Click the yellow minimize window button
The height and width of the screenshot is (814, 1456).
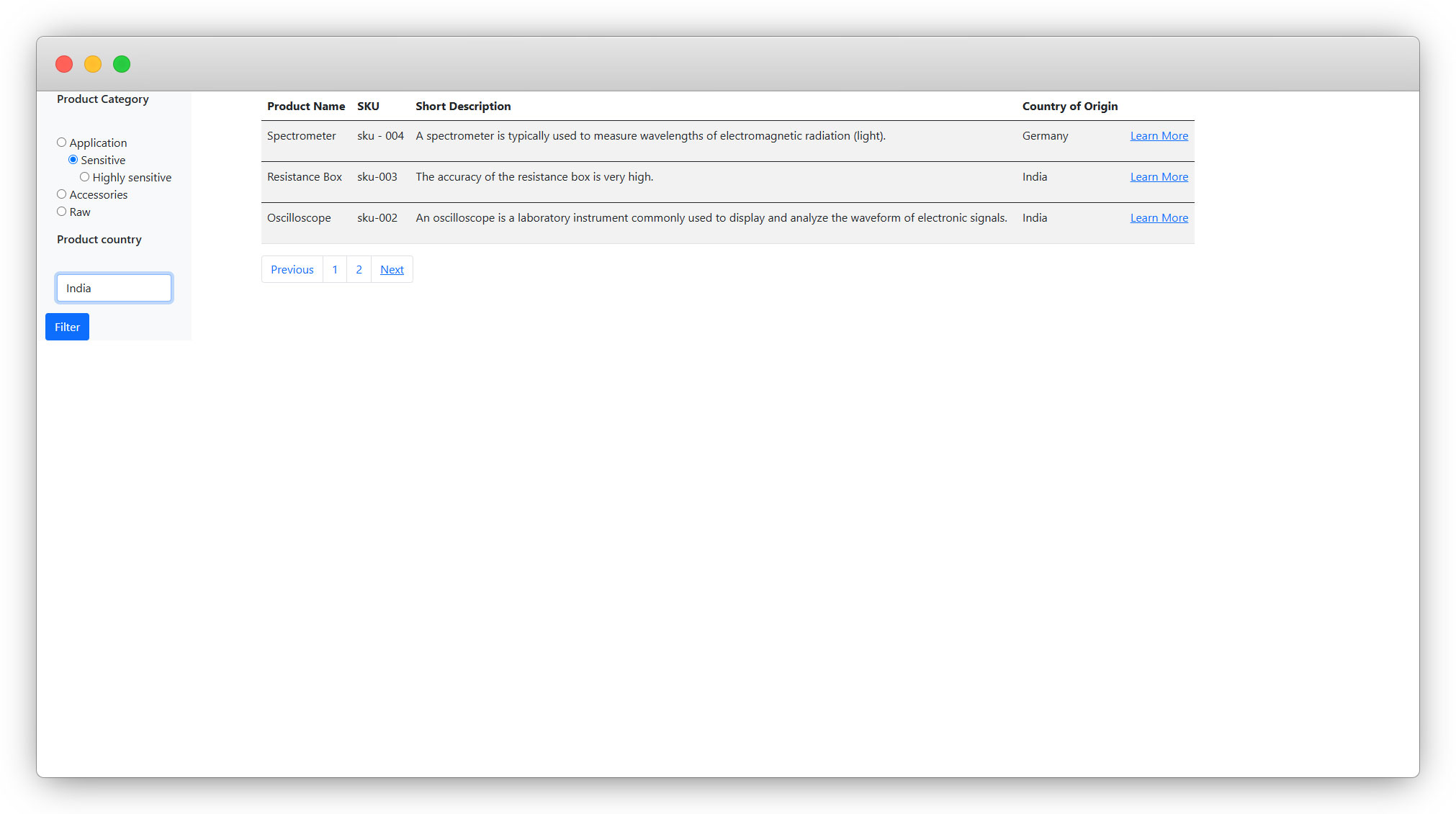pyautogui.click(x=93, y=64)
